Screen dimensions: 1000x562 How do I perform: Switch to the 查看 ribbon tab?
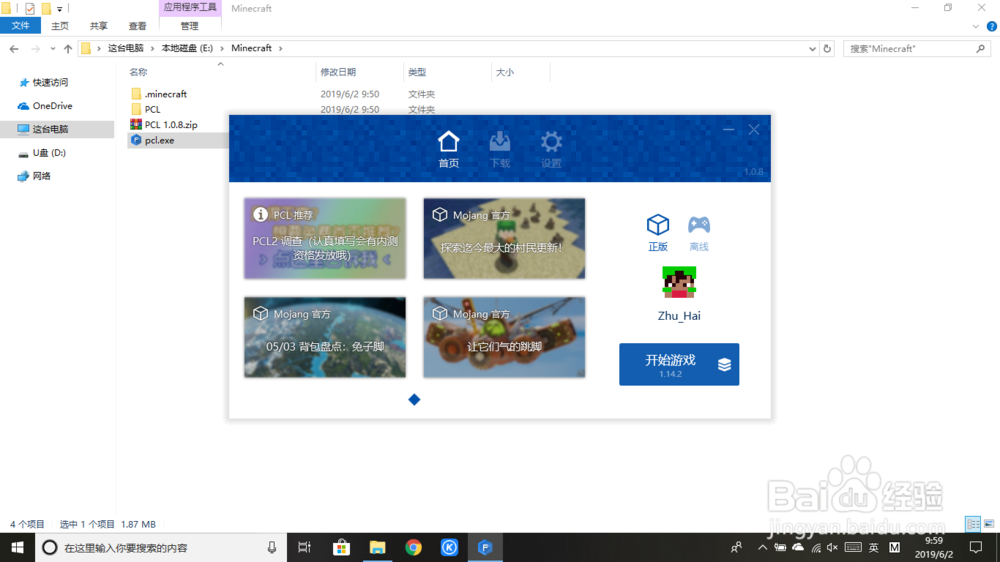point(137,26)
